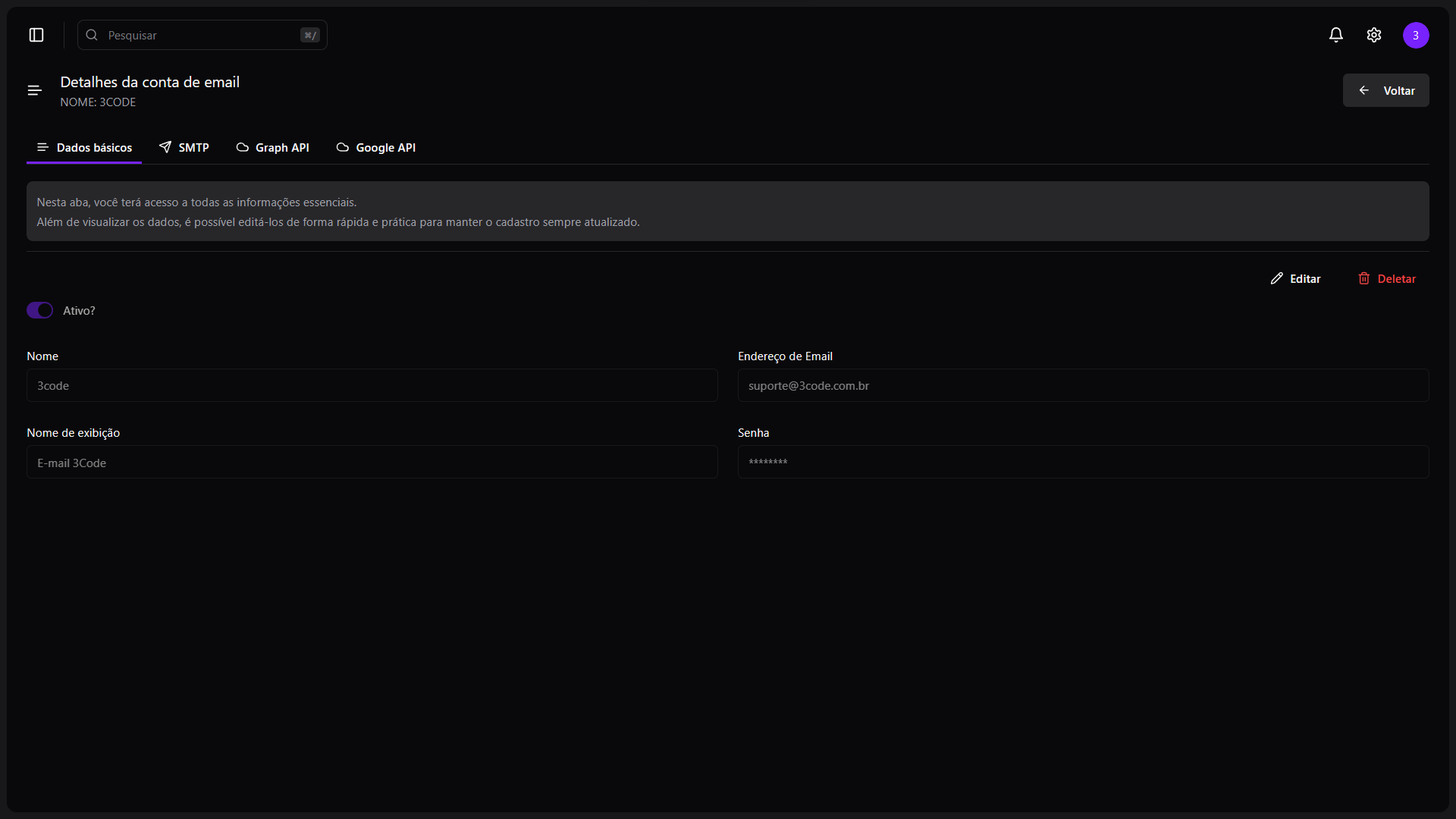The width and height of the screenshot is (1456, 819).
Task: Click the page menu lines icon
Action: click(x=34, y=90)
